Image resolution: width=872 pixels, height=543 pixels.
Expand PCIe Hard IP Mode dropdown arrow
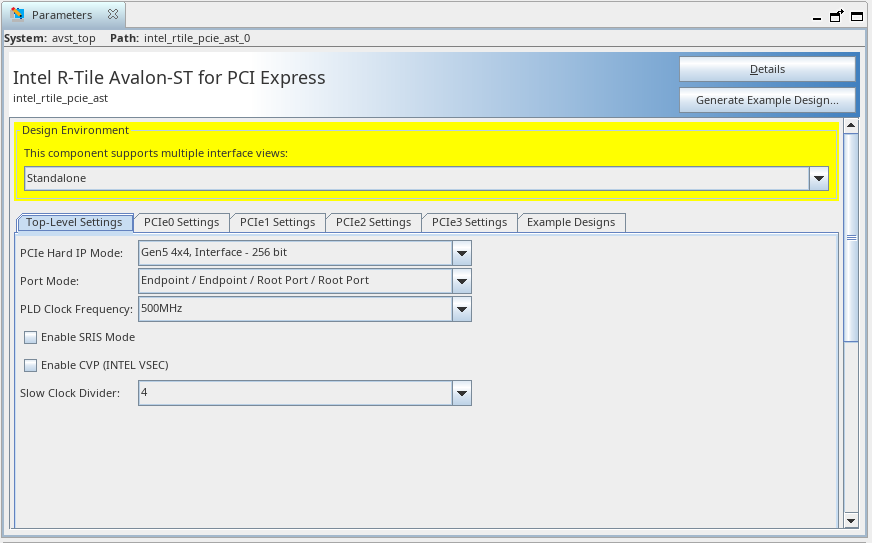[x=462, y=253]
